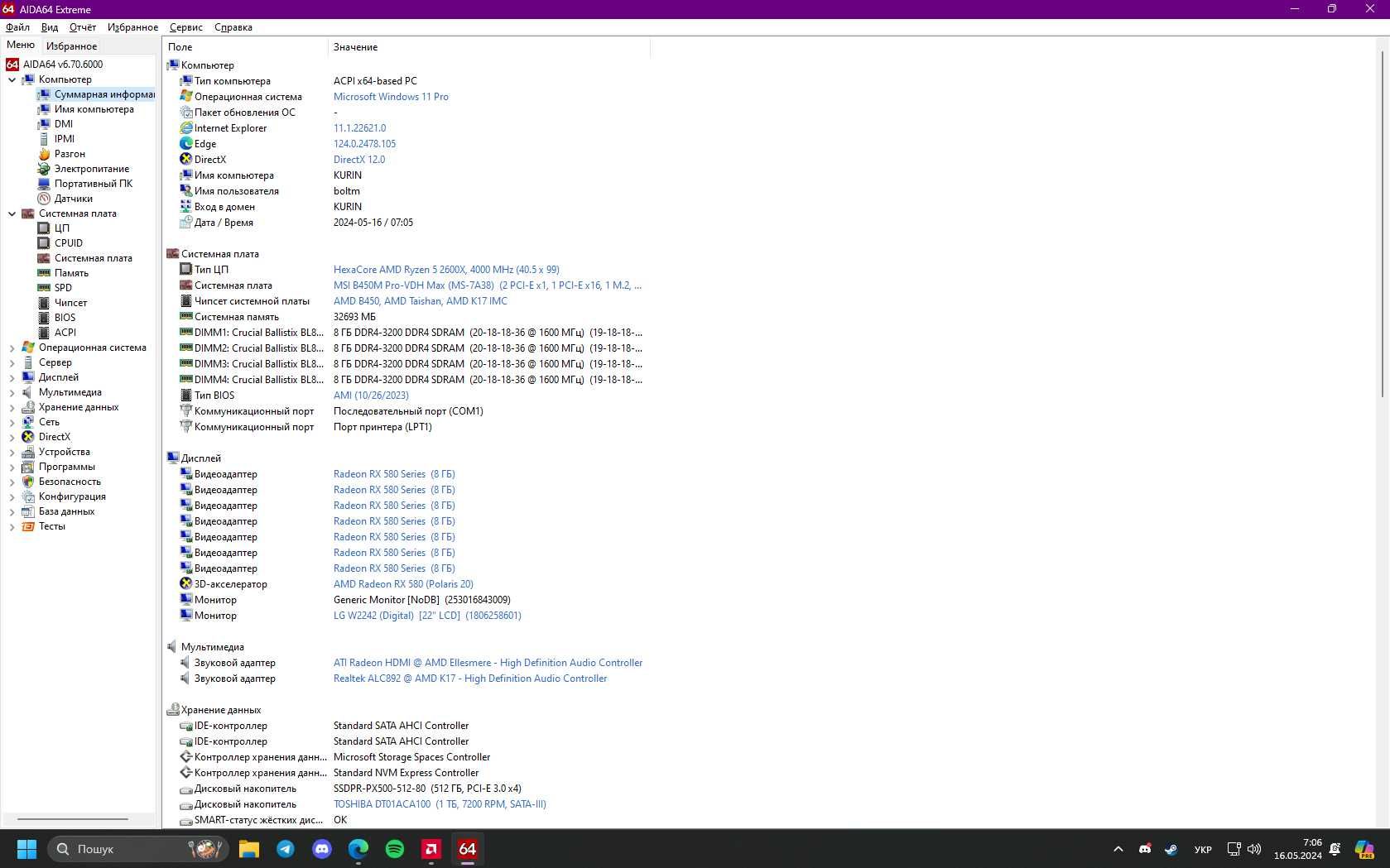Open the Realtek ALC892 audio controller link

pos(470,679)
